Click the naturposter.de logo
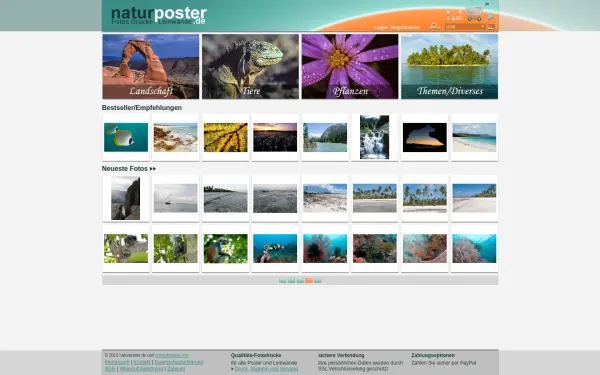 159,16
